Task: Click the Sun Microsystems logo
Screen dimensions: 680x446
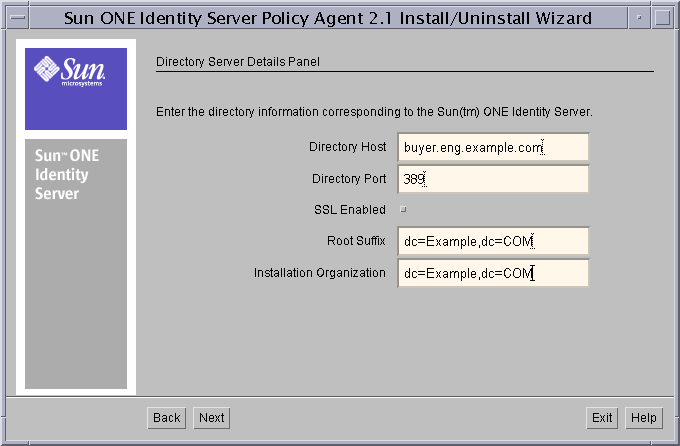Action: pyautogui.click(x=76, y=89)
